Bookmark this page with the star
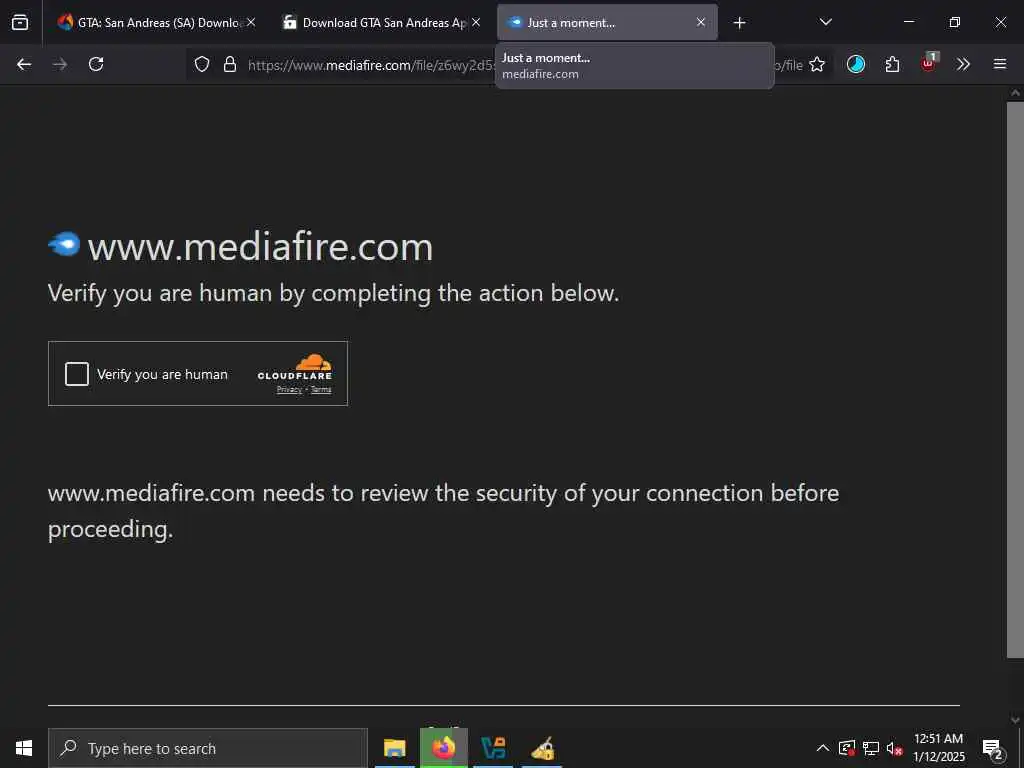1024x768 pixels. point(817,64)
